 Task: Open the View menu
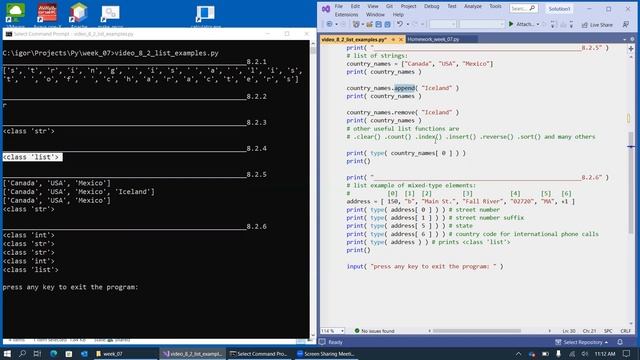[373, 6]
